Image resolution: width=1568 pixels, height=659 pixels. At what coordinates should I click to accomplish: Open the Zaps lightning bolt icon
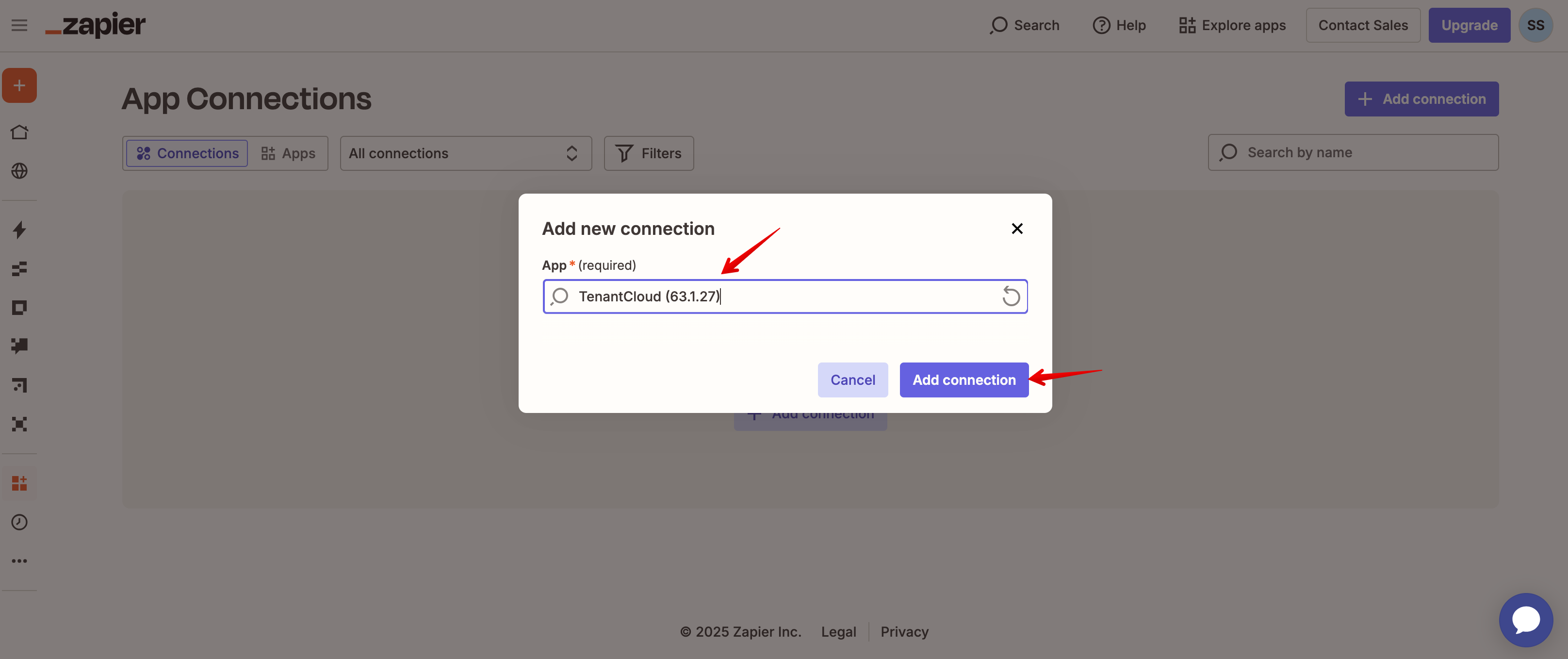19,230
